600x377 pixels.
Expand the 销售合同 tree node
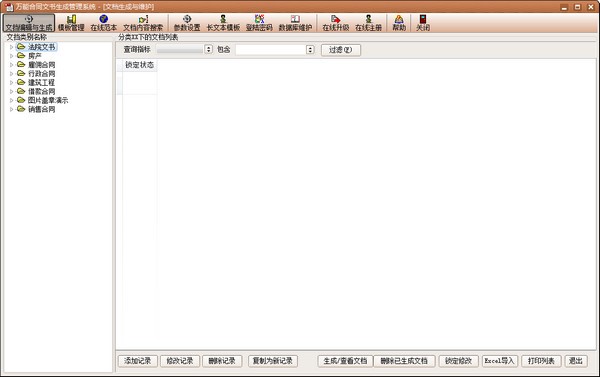click(x=11, y=109)
